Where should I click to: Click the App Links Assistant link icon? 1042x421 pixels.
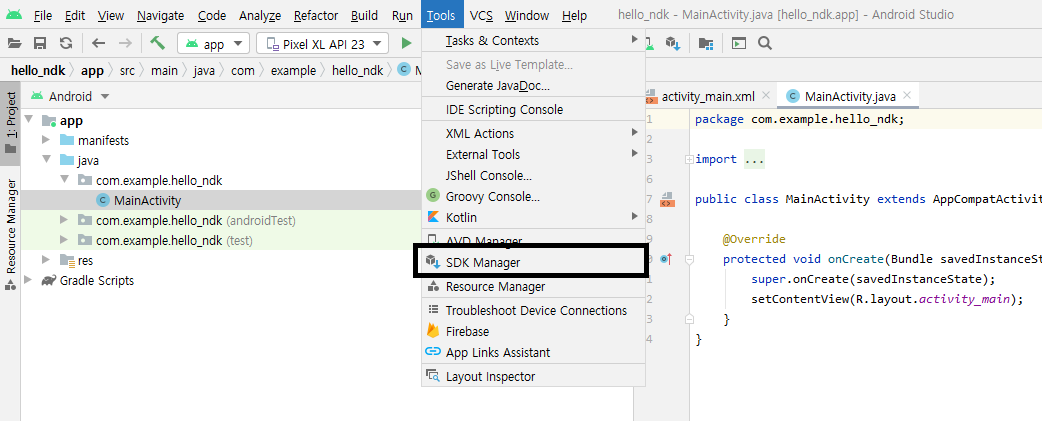433,352
